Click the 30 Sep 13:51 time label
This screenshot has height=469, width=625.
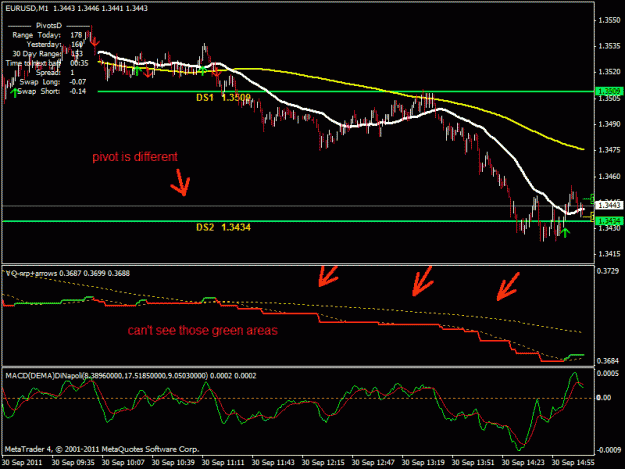pos(473,463)
